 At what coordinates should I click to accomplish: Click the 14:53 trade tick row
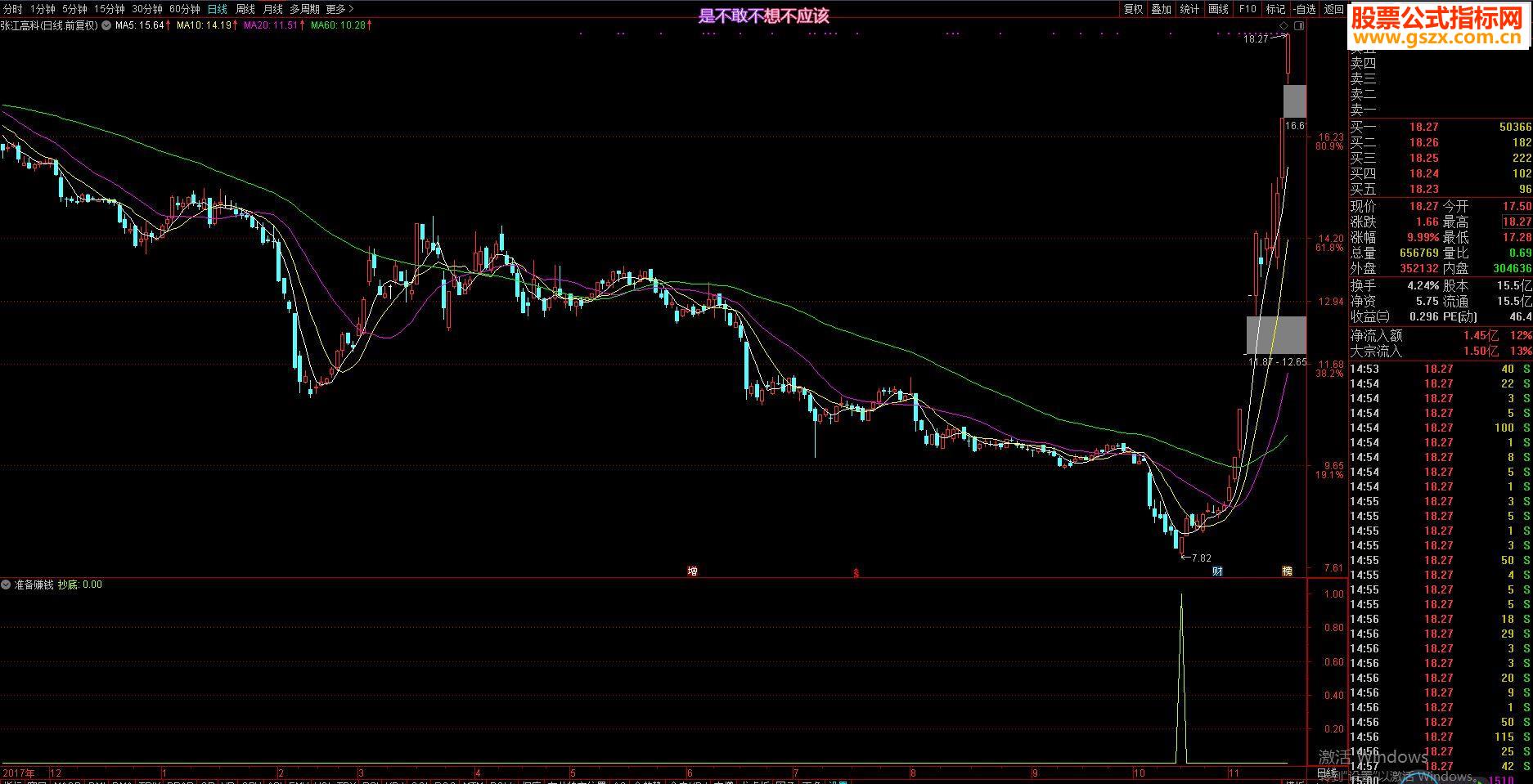[1441, 370]
